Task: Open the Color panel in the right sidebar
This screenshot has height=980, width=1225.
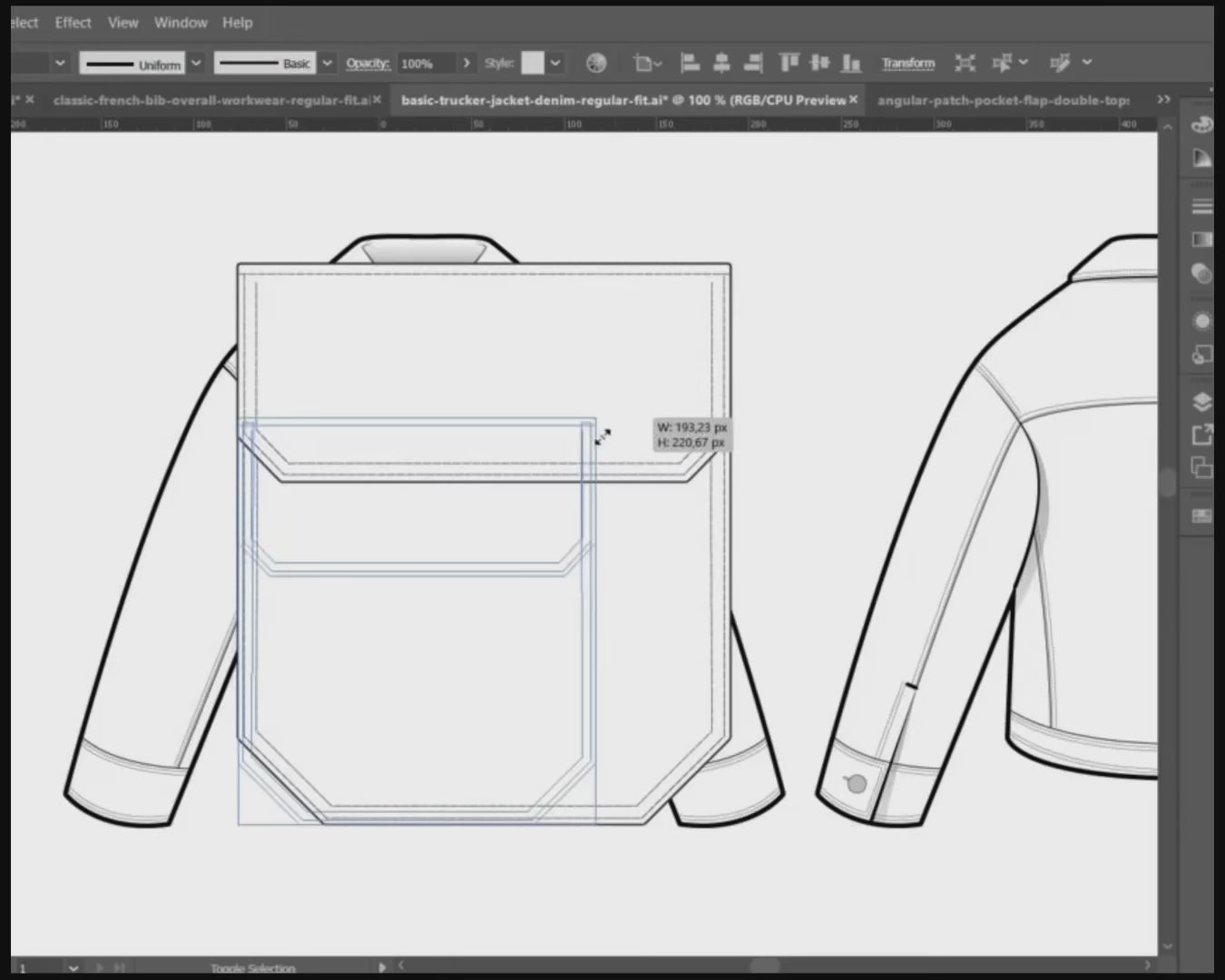Action: pyautogui.click(x=1200, y=124)
